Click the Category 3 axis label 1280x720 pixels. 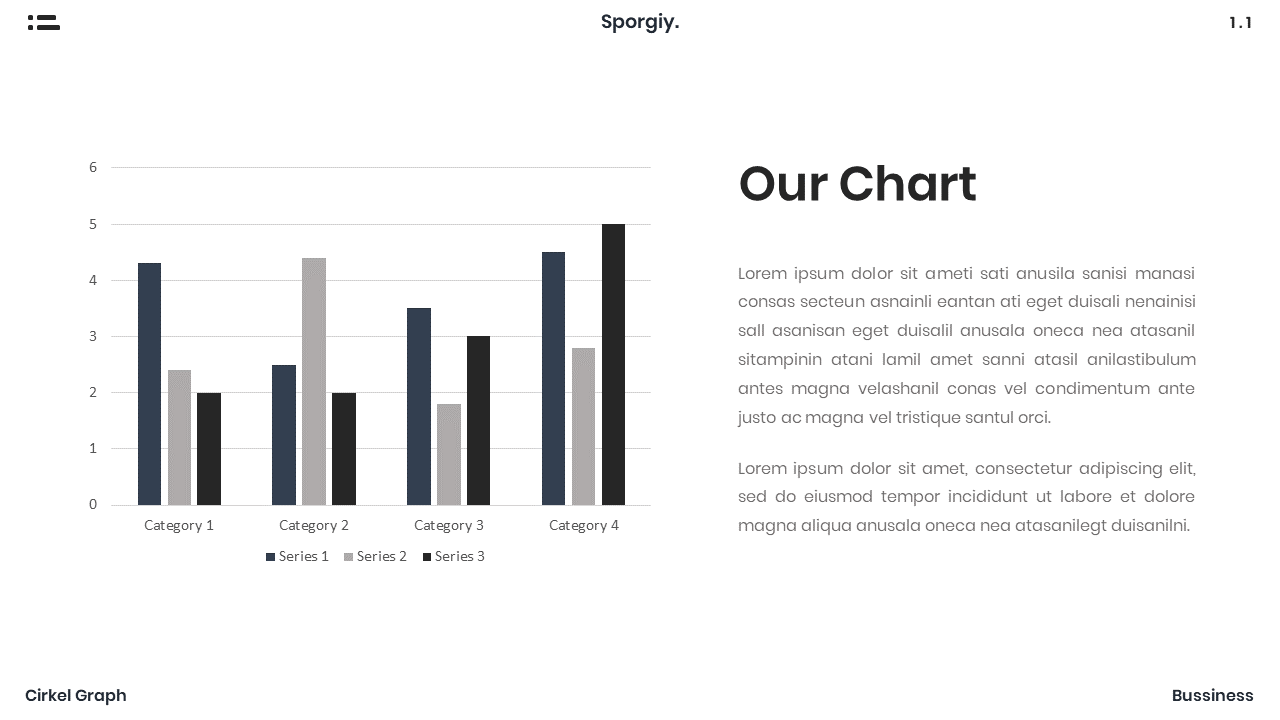[449, 525]
